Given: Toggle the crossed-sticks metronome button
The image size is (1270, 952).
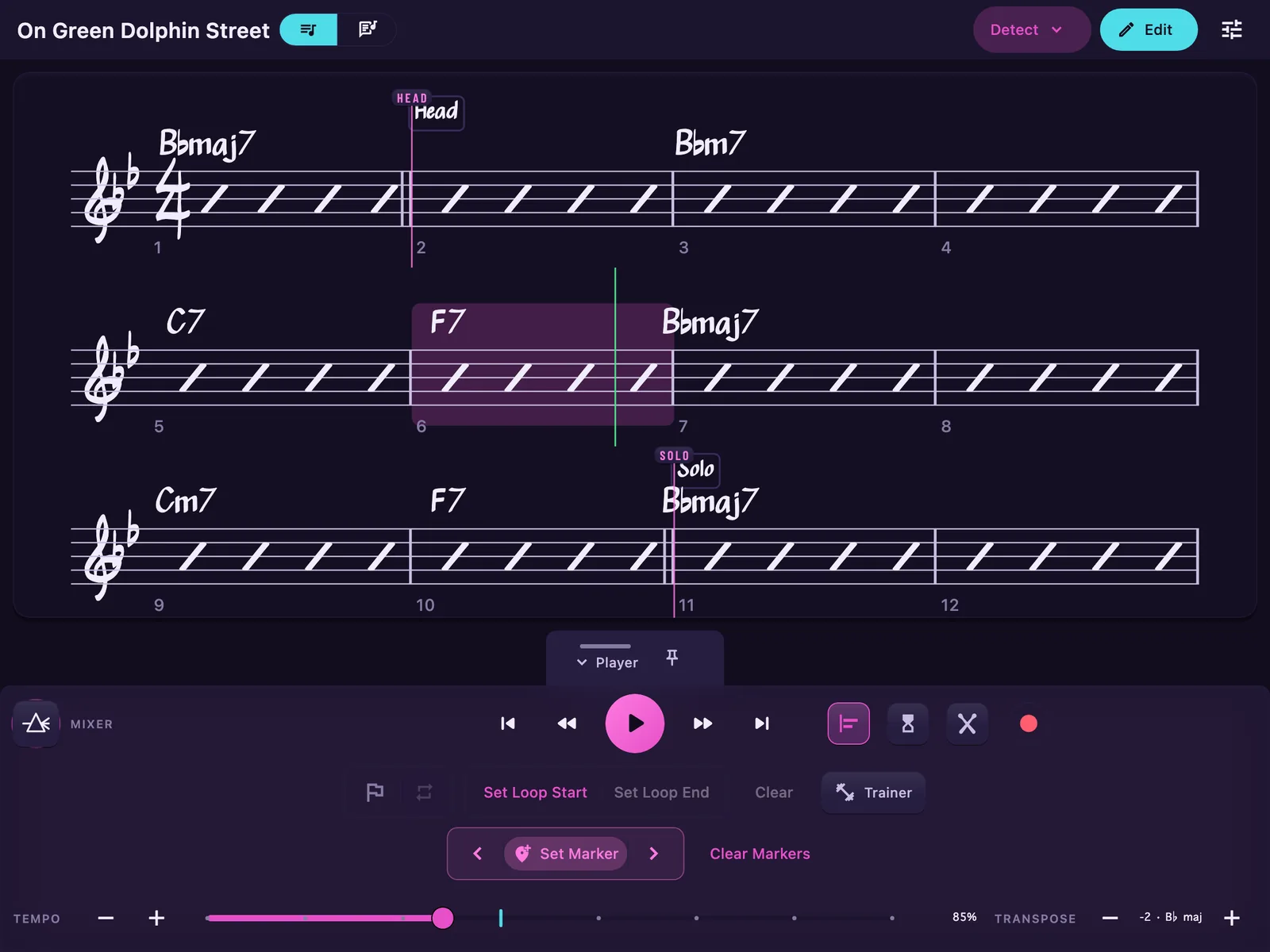Looking at the screenshot, I should coord(967,724).
